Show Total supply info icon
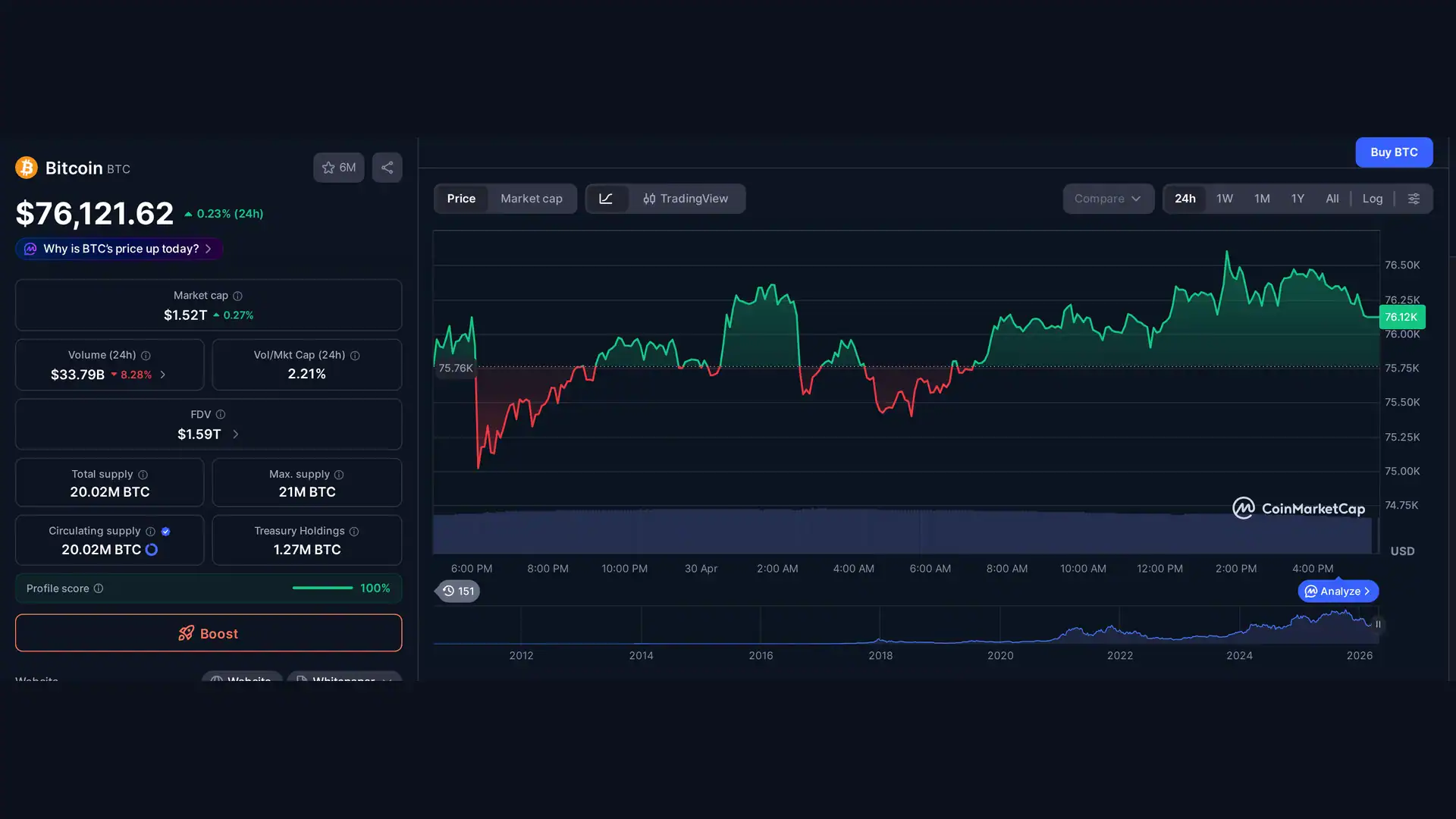Image resolution: width=1456 pixels, height=819 pixels. 143,475
